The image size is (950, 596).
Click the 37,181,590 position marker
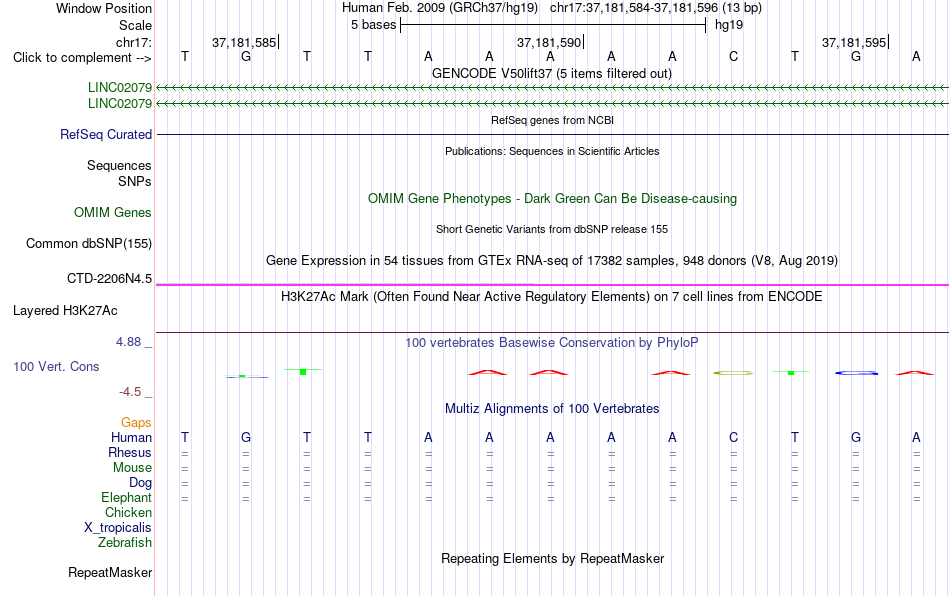click(x=549, y=42)
